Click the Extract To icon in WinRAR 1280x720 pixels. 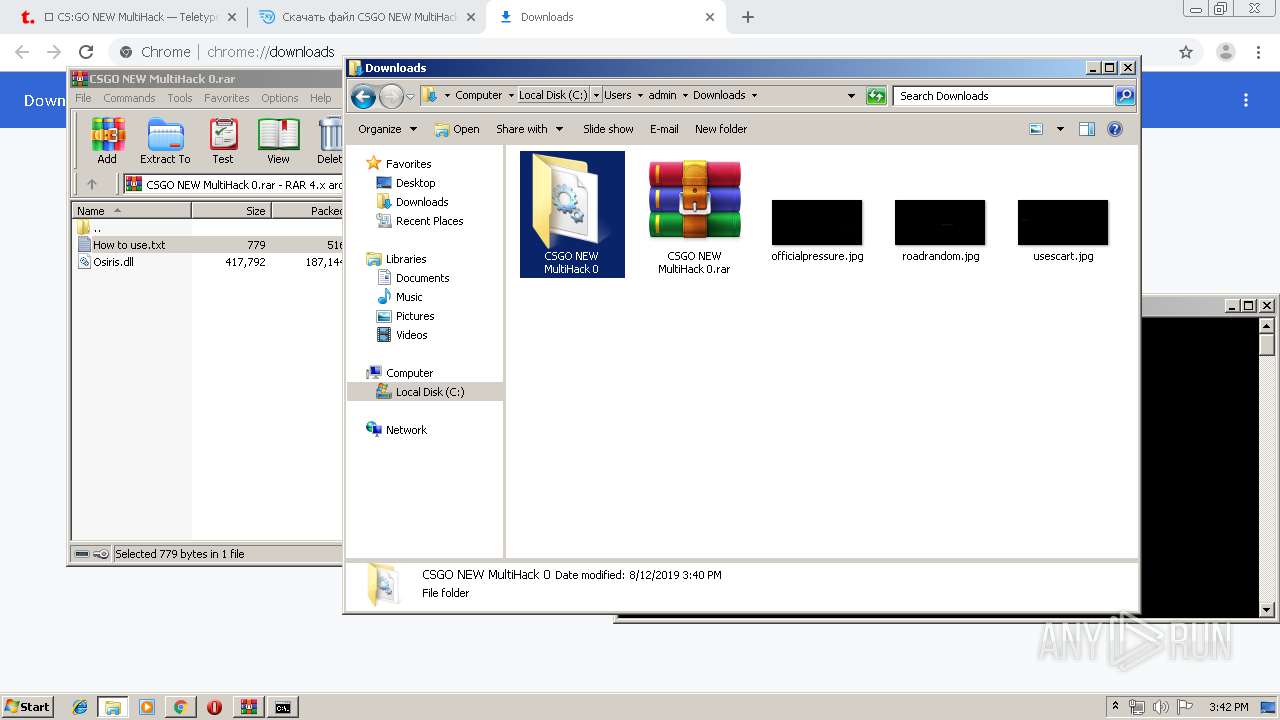[165, 141]
